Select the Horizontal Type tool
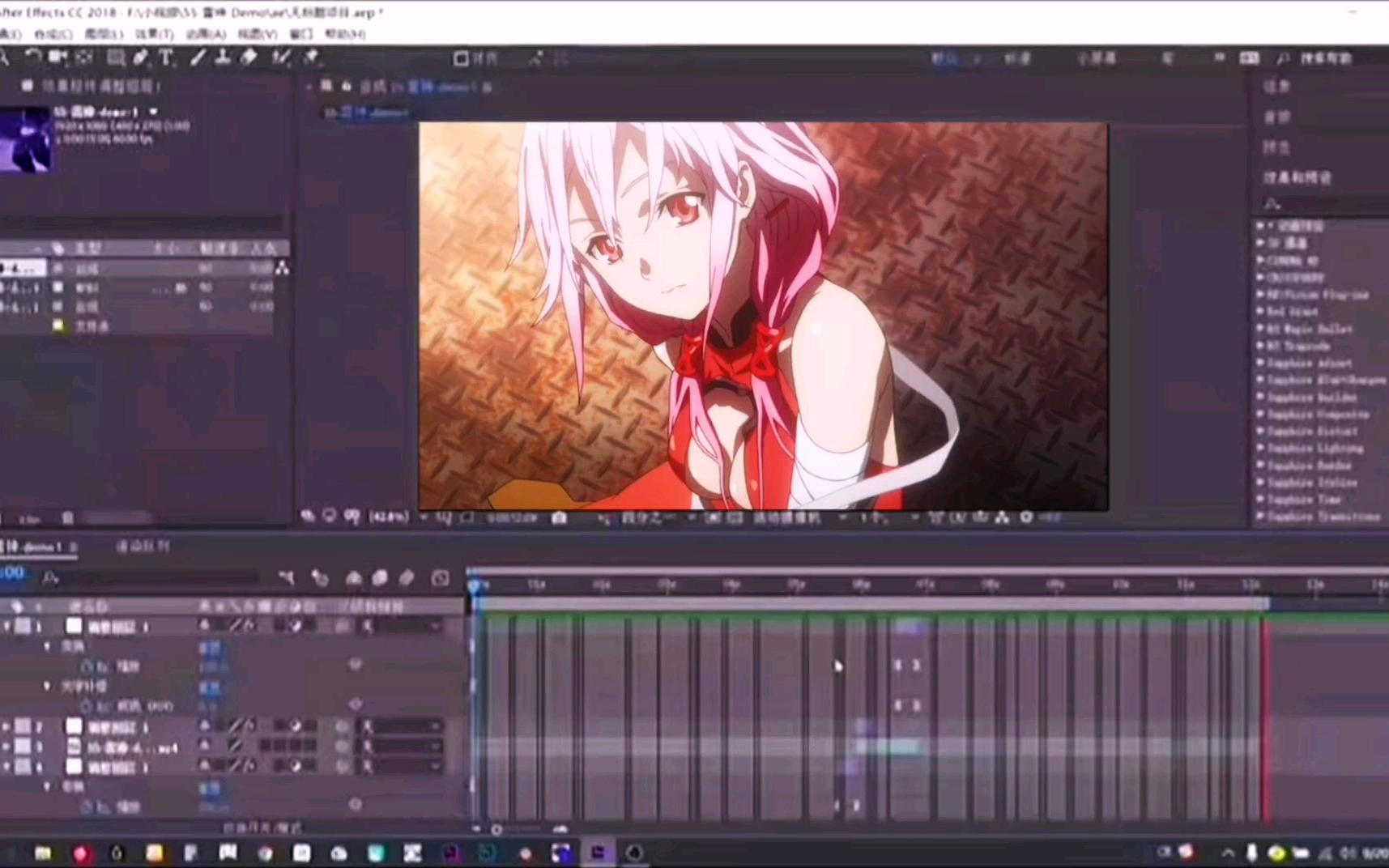 (166, 57)
